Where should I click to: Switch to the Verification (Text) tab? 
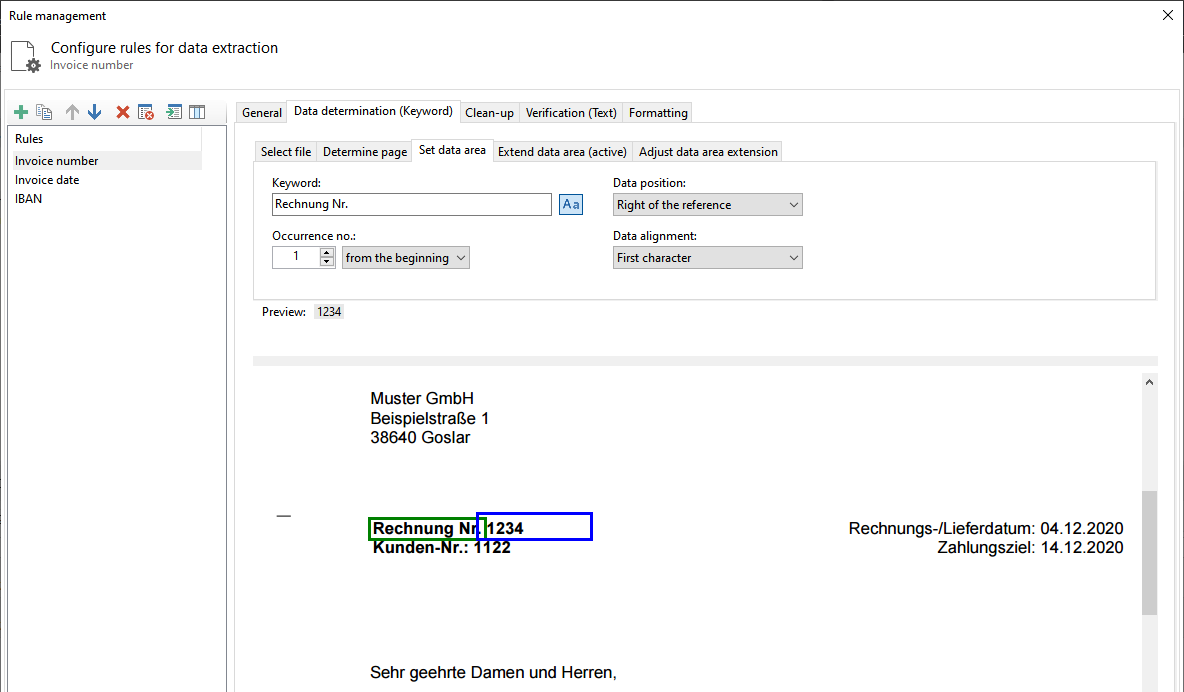pyautogui.click(x=570, y=112)
